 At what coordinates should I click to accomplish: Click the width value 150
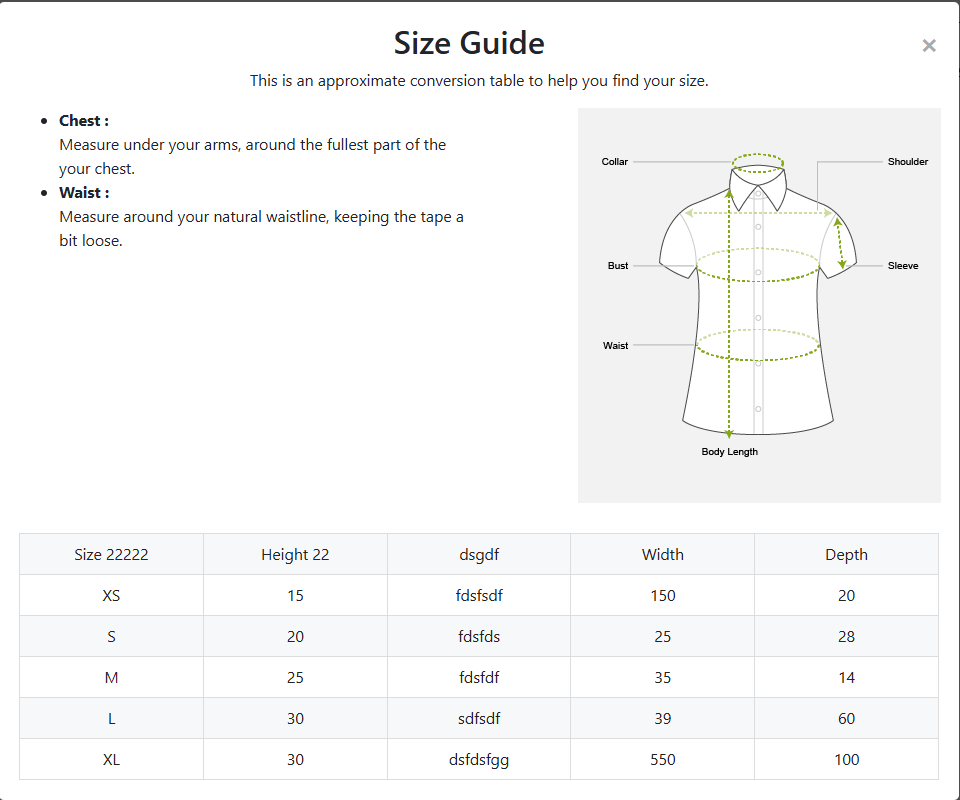(x=662, y=595)
